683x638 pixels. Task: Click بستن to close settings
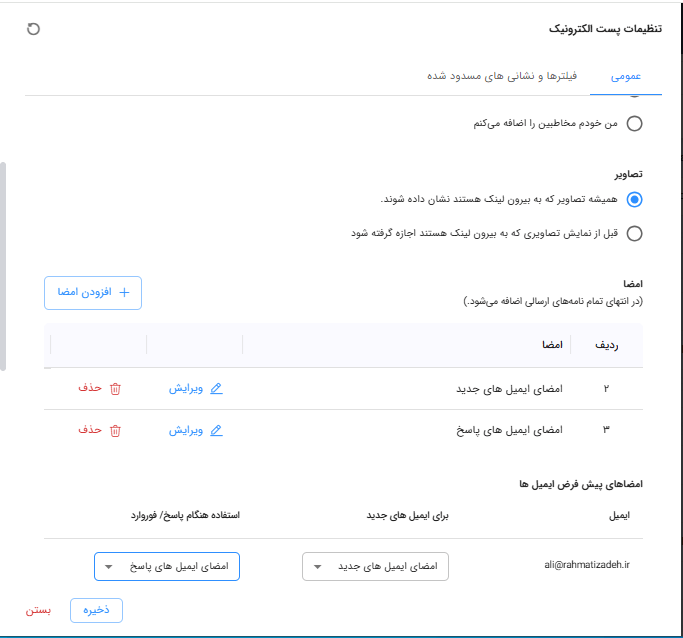point(38,610)
